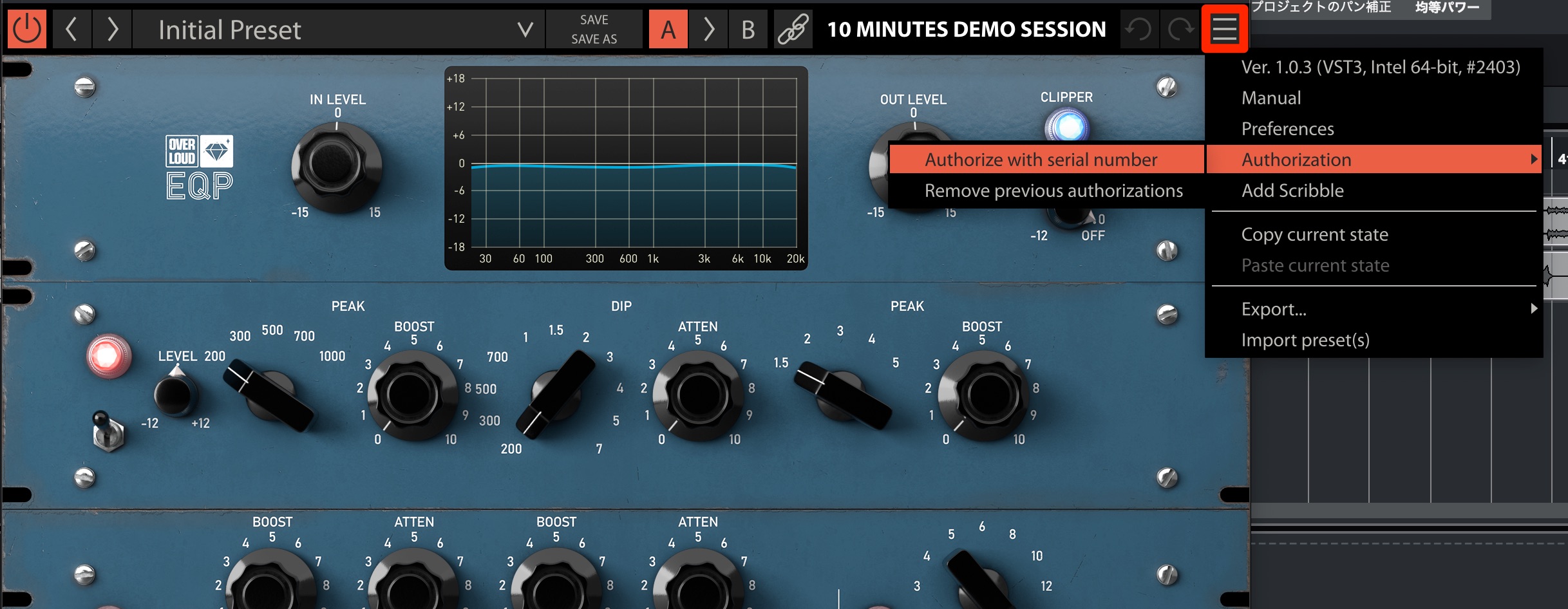Open the Initial Preset dropdown

pyautogui.click(x=339, y=29)
